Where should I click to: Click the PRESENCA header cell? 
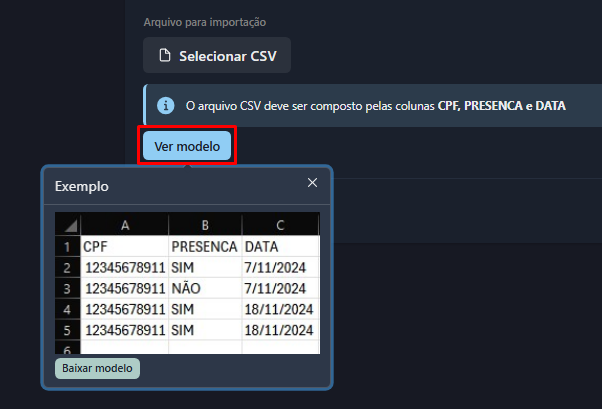[204, 246]
